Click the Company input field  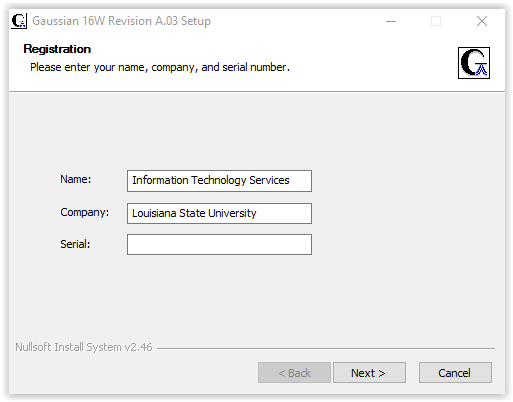pyautogui.click(x=219, y=213)
